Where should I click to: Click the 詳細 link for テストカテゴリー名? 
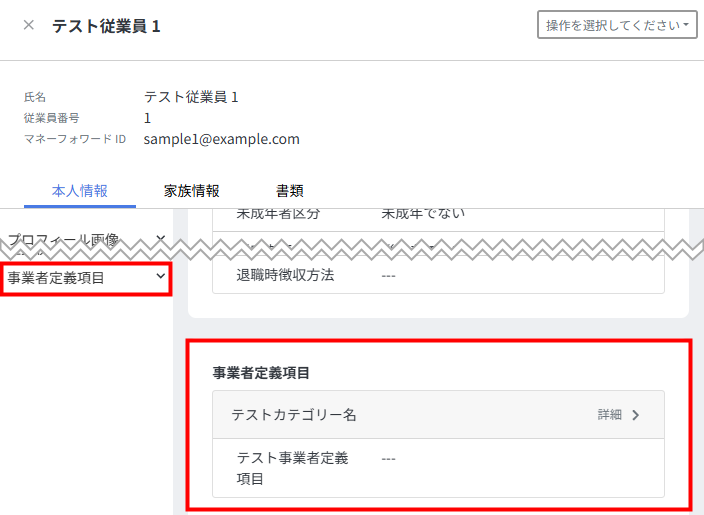click(x=609, y=415)
